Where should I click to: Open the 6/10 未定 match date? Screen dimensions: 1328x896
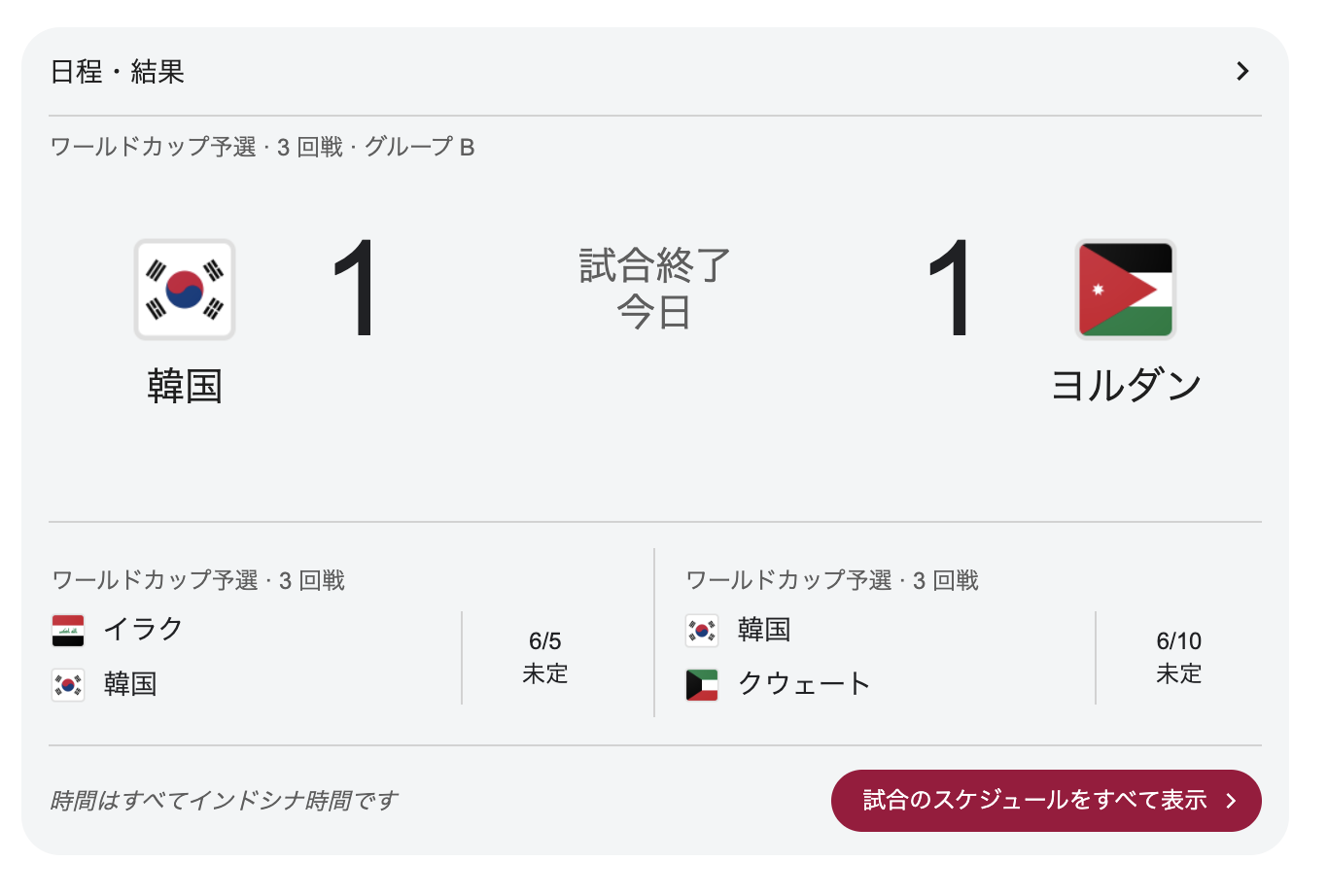(1179, 657)
